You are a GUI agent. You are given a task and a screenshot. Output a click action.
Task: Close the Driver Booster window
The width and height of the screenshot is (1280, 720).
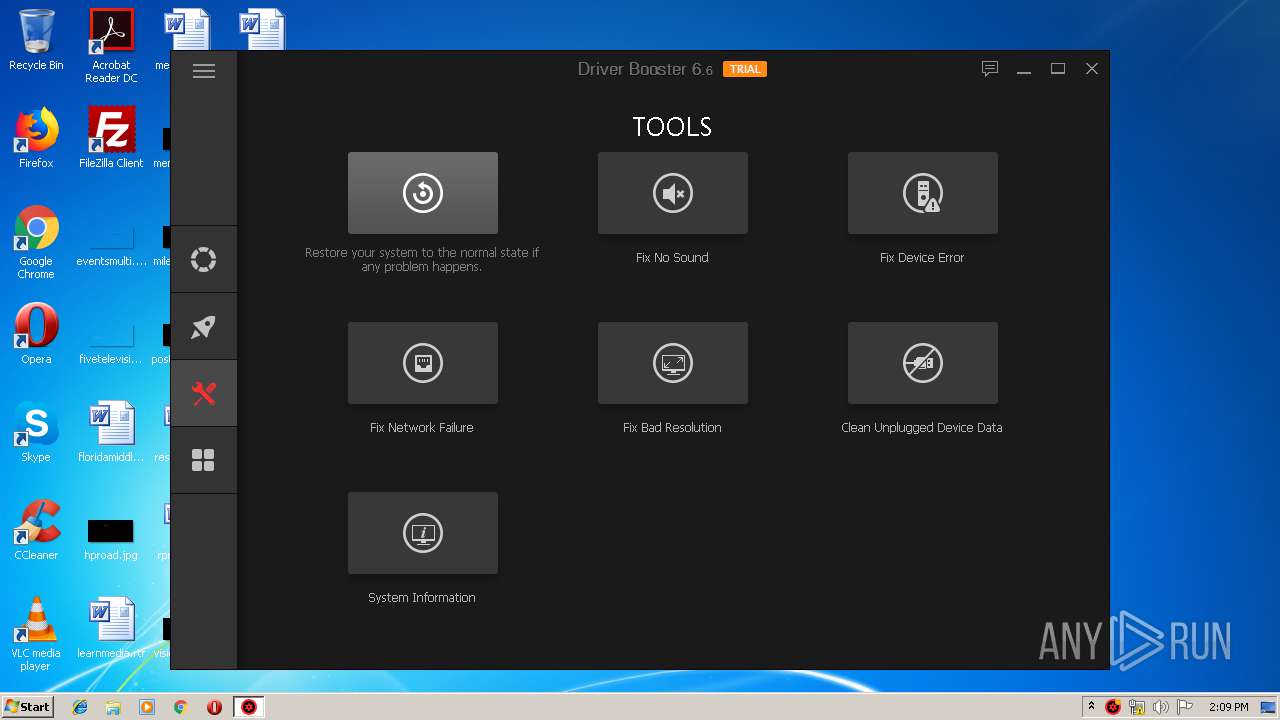pos(1092,69)
